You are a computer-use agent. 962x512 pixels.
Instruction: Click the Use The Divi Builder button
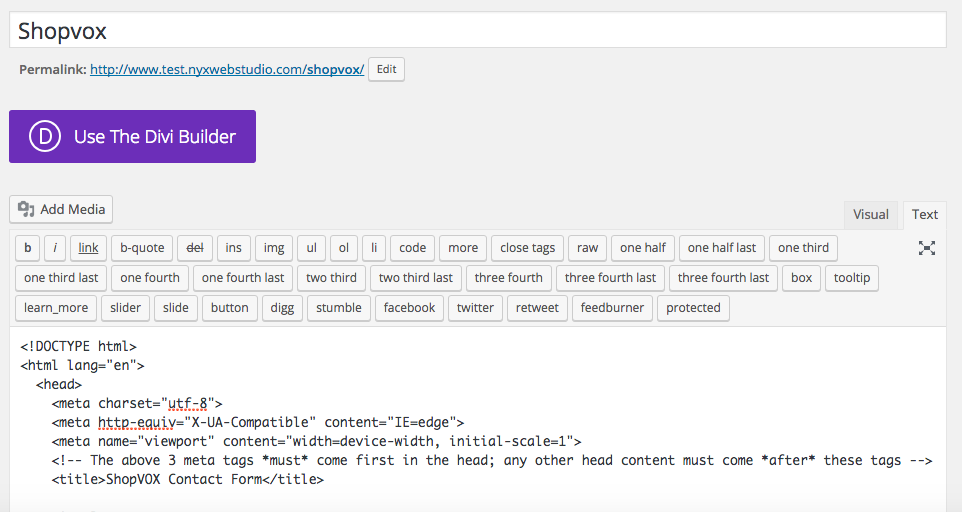[133, 137]
